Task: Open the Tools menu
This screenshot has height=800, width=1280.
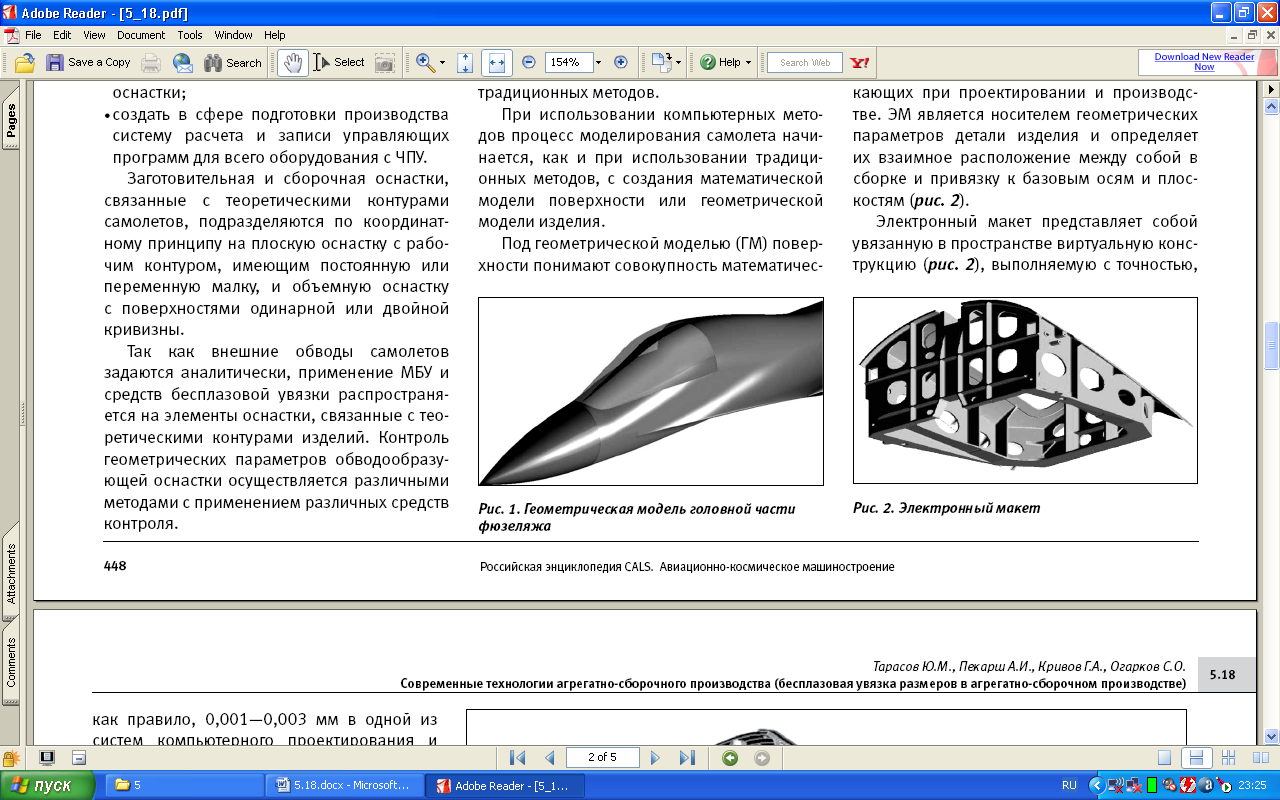Action: (190, 35)
